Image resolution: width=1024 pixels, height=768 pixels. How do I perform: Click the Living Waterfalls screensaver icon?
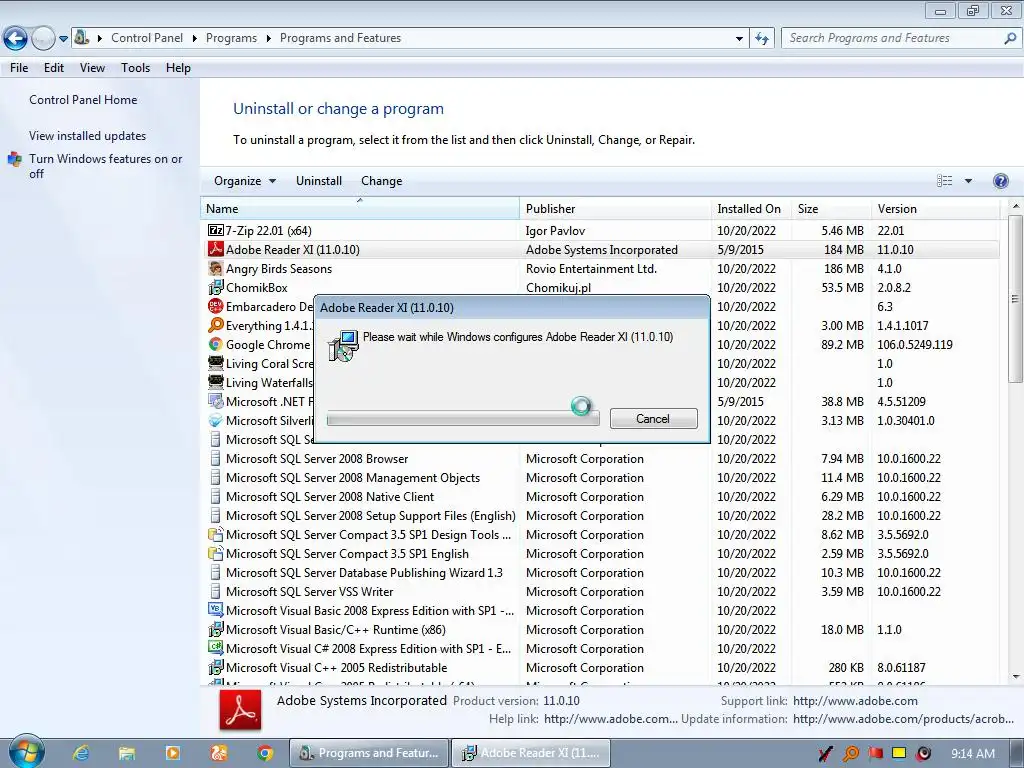216,382
